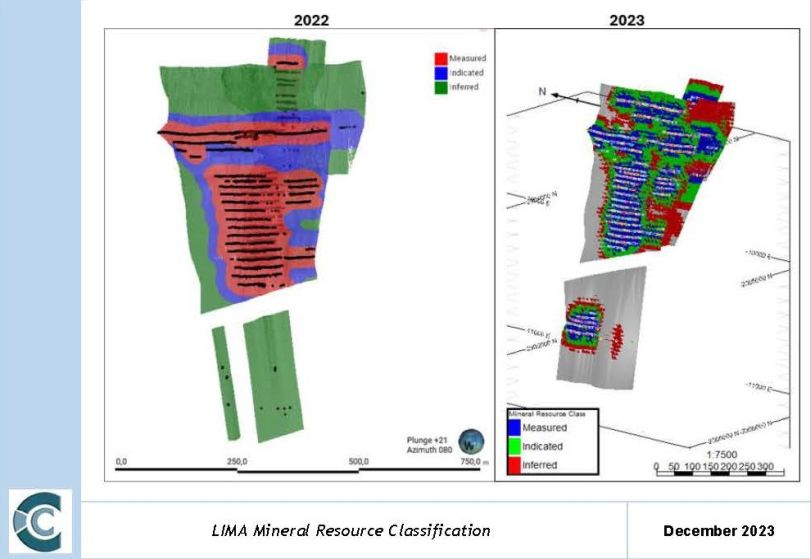
Task: Click the blue Measured swatch in the 2023 legend
Action: pos(516,428)
